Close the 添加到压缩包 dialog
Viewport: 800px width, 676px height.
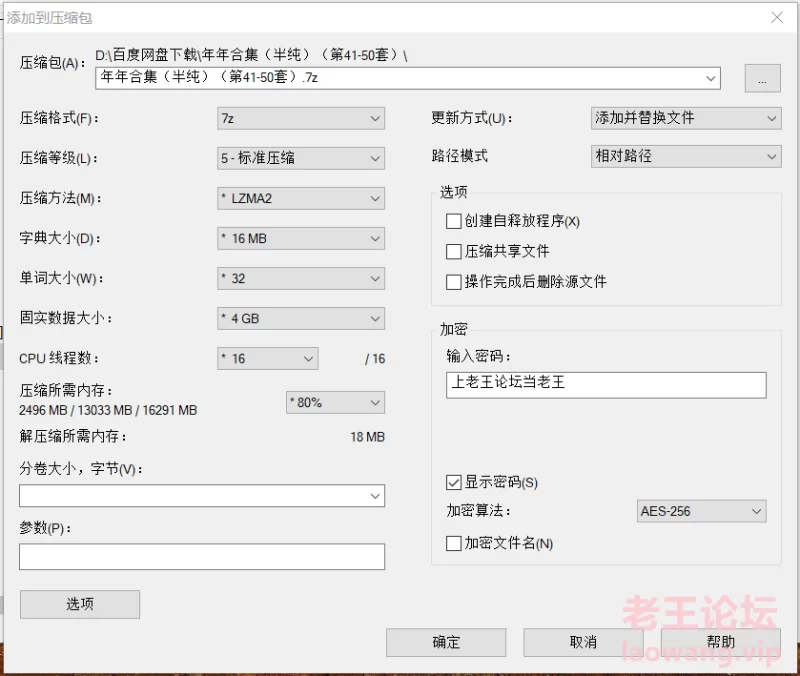[x=777, y=18]
